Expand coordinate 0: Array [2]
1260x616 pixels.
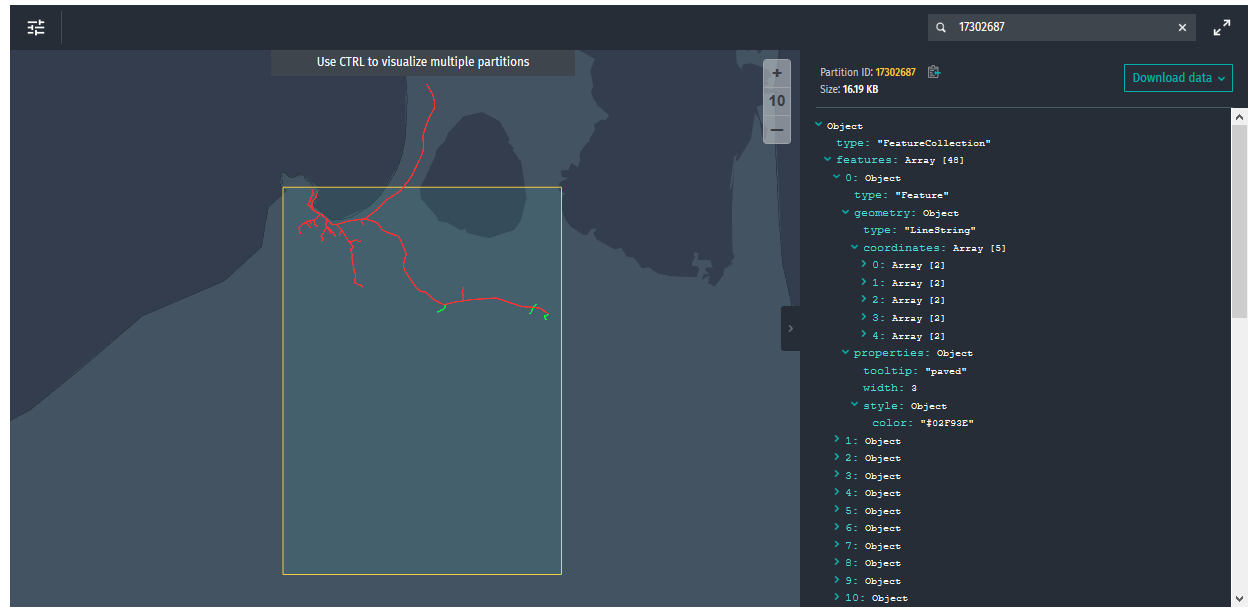pos(864,265)
